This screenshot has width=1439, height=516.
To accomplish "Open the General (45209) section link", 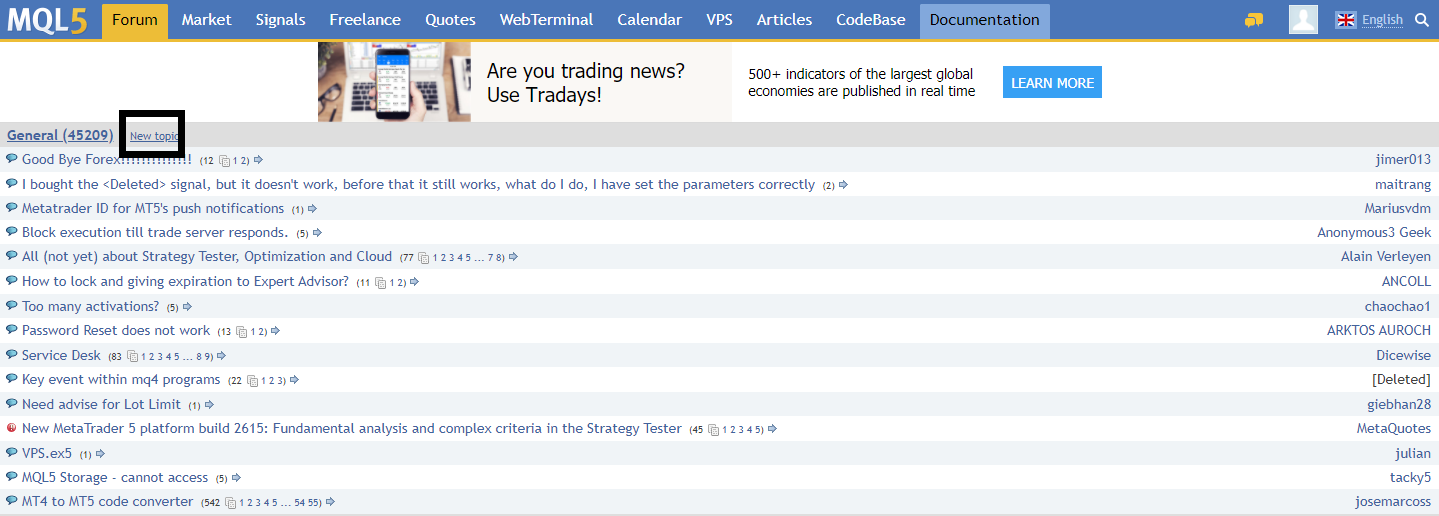I will [60, 135].
